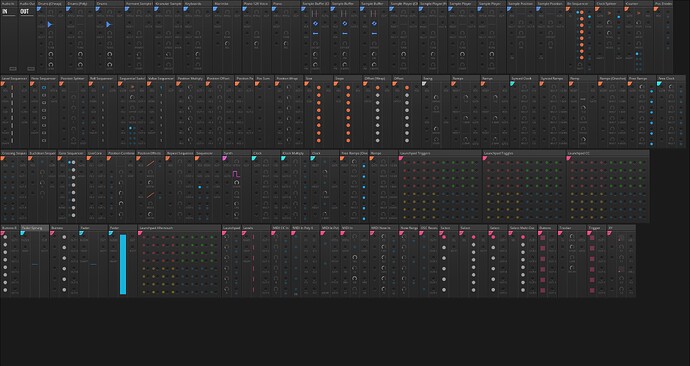Screen dimensions: 690x366
Task: Click the top pink square in the Buttons module
Action: tap(543, 238)
